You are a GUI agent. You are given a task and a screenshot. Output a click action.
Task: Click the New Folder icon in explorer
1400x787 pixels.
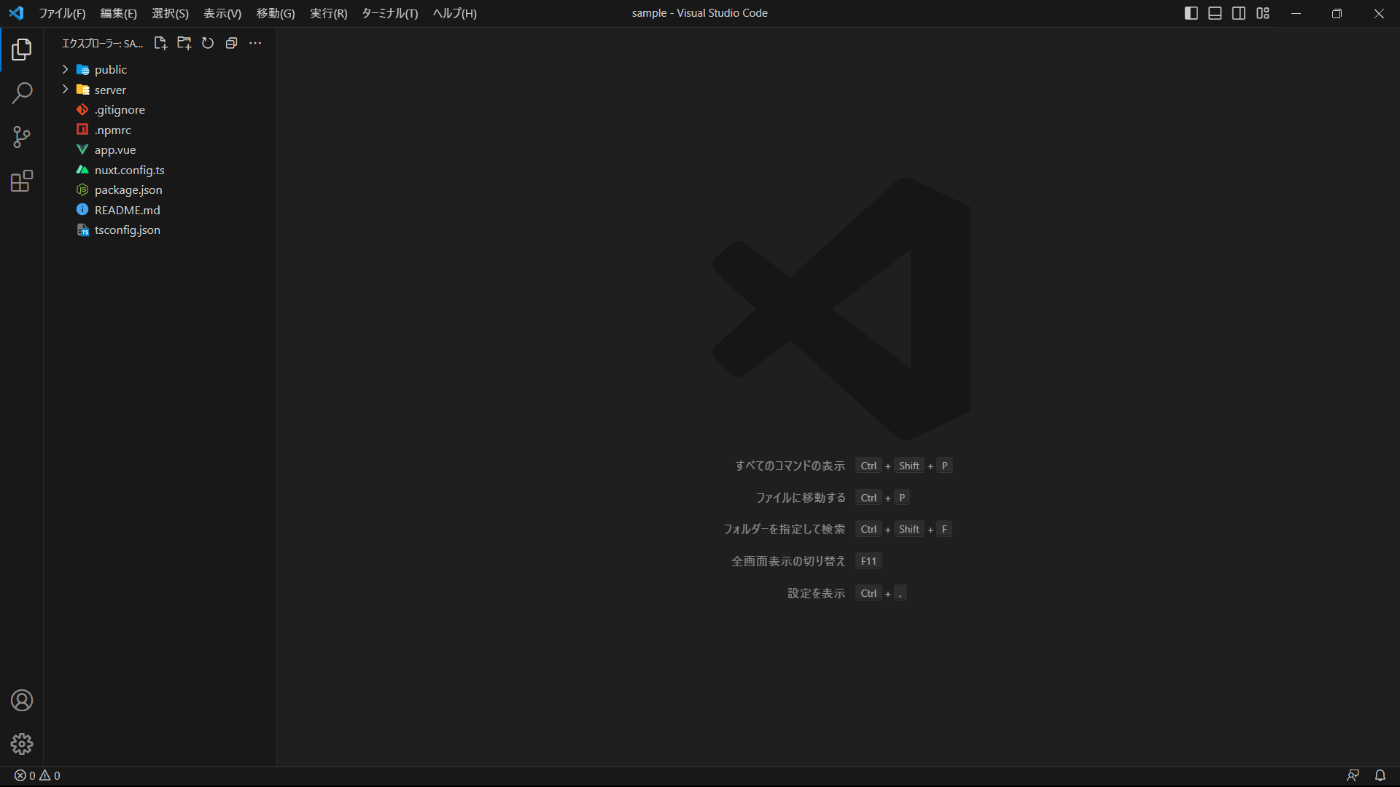184,43
